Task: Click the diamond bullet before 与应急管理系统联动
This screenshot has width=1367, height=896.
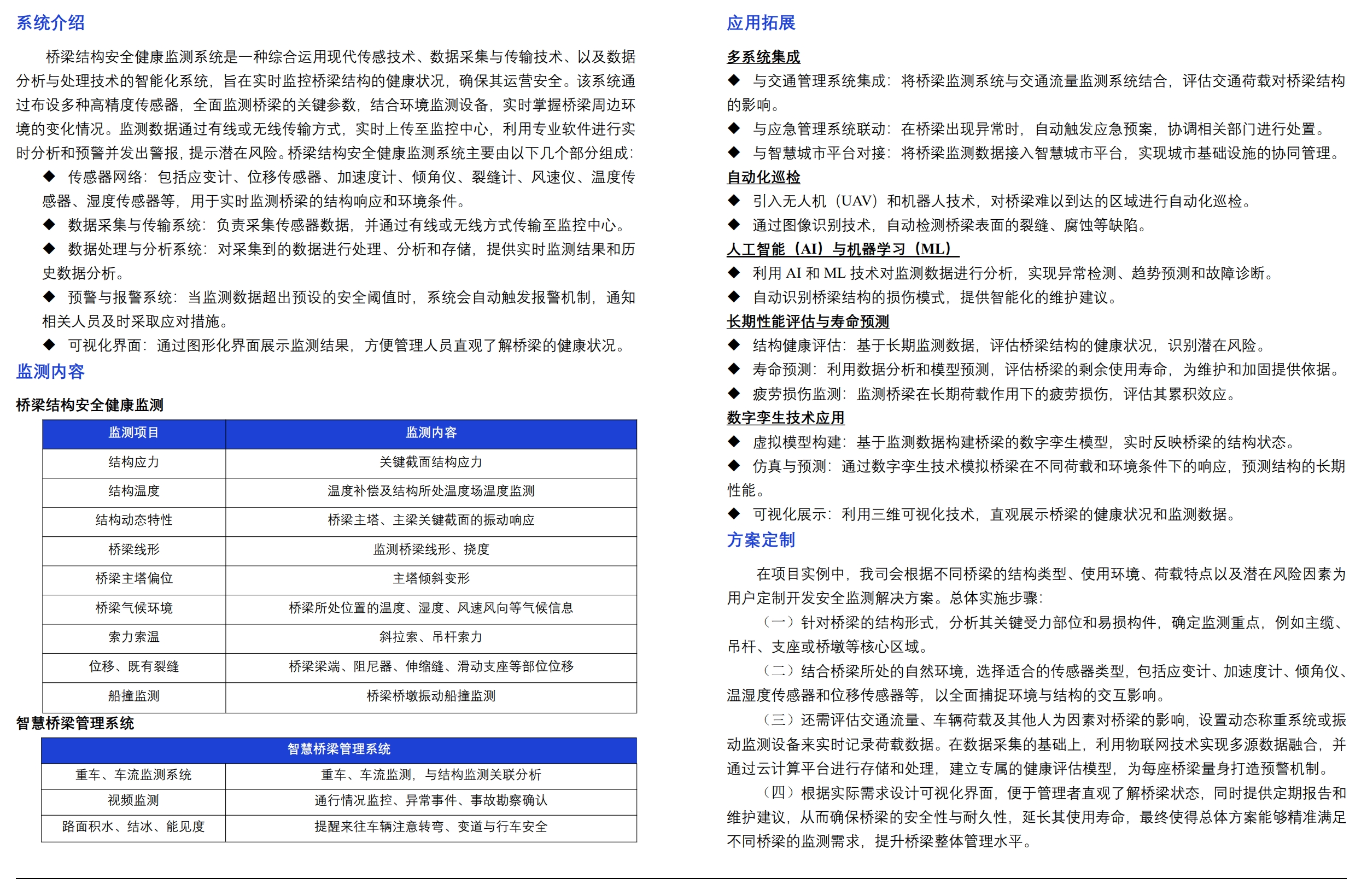Action: pyautogui.click(x=734, y=128)
